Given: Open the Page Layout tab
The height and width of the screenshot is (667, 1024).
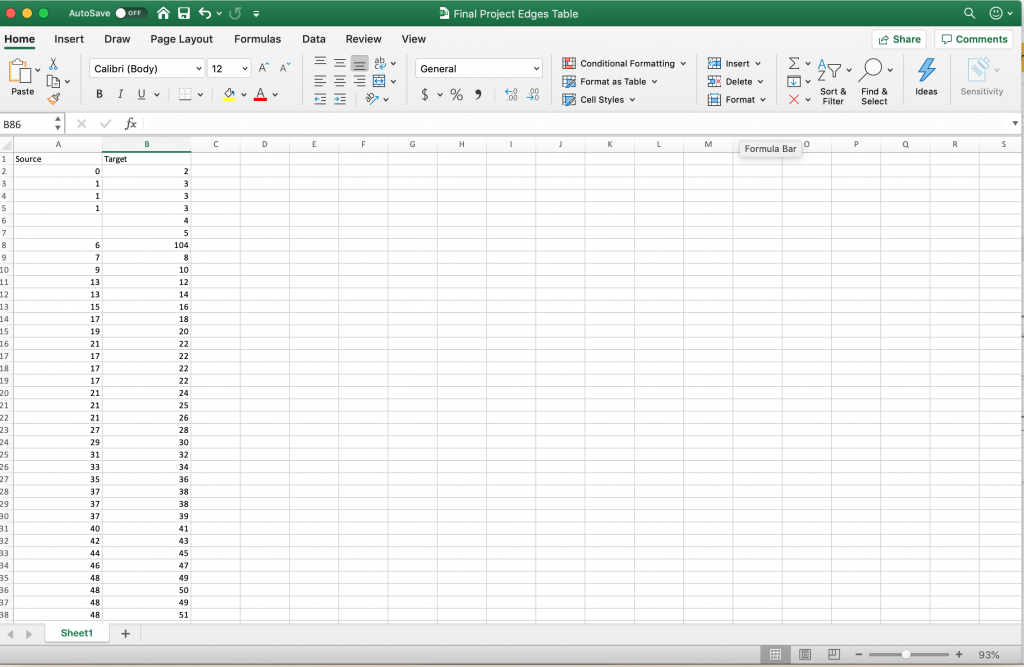Looking at the screenshot, I should coord(181,39).
